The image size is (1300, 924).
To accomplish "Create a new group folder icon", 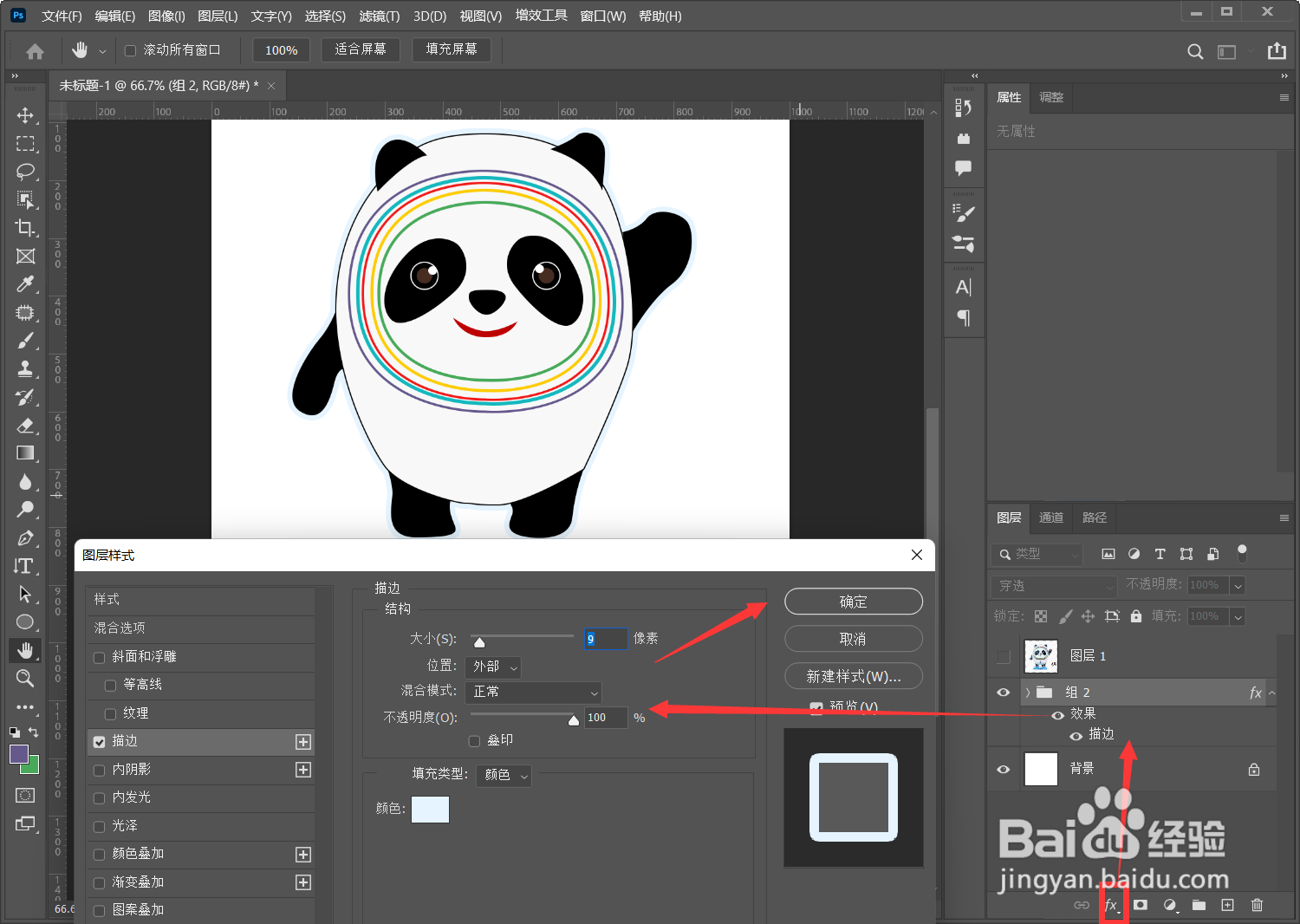I will click(1199, 905).
